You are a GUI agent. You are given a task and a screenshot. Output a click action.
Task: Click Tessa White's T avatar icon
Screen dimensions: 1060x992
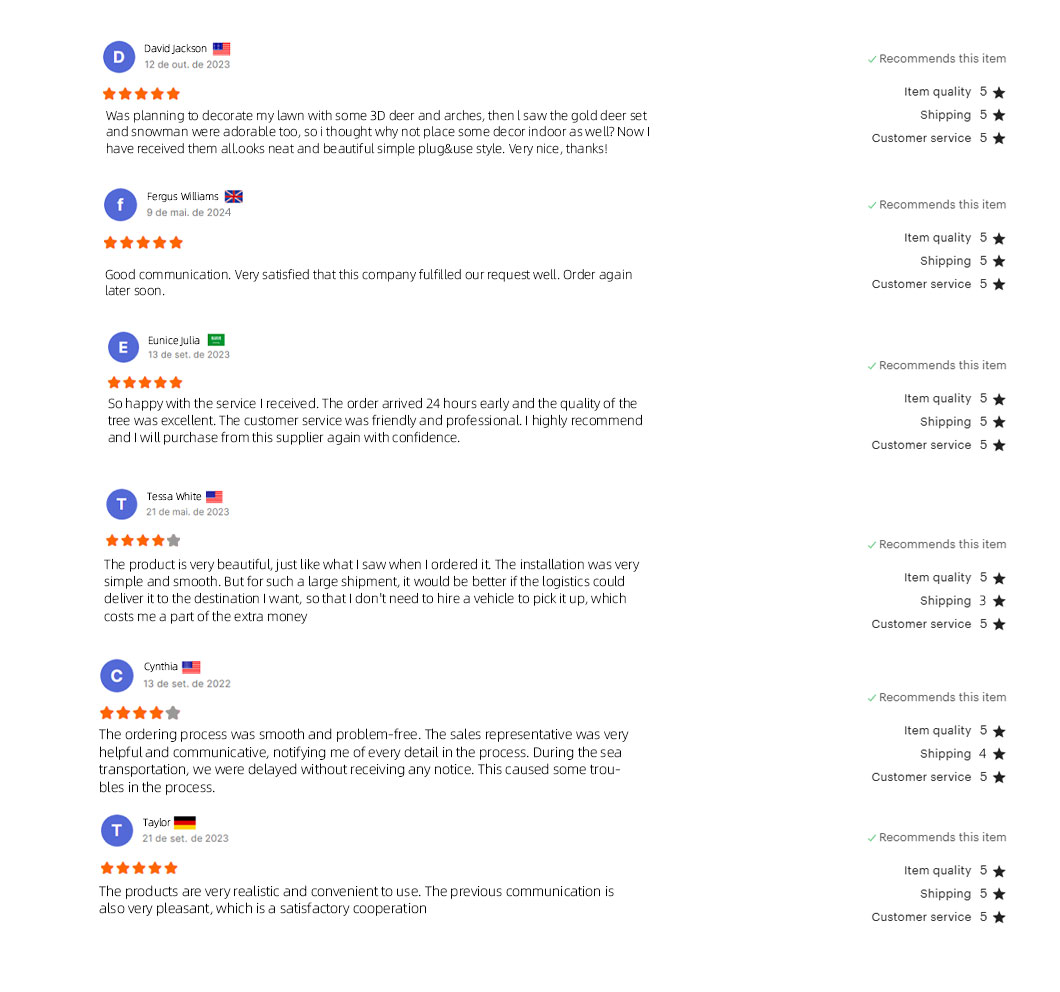122,504
